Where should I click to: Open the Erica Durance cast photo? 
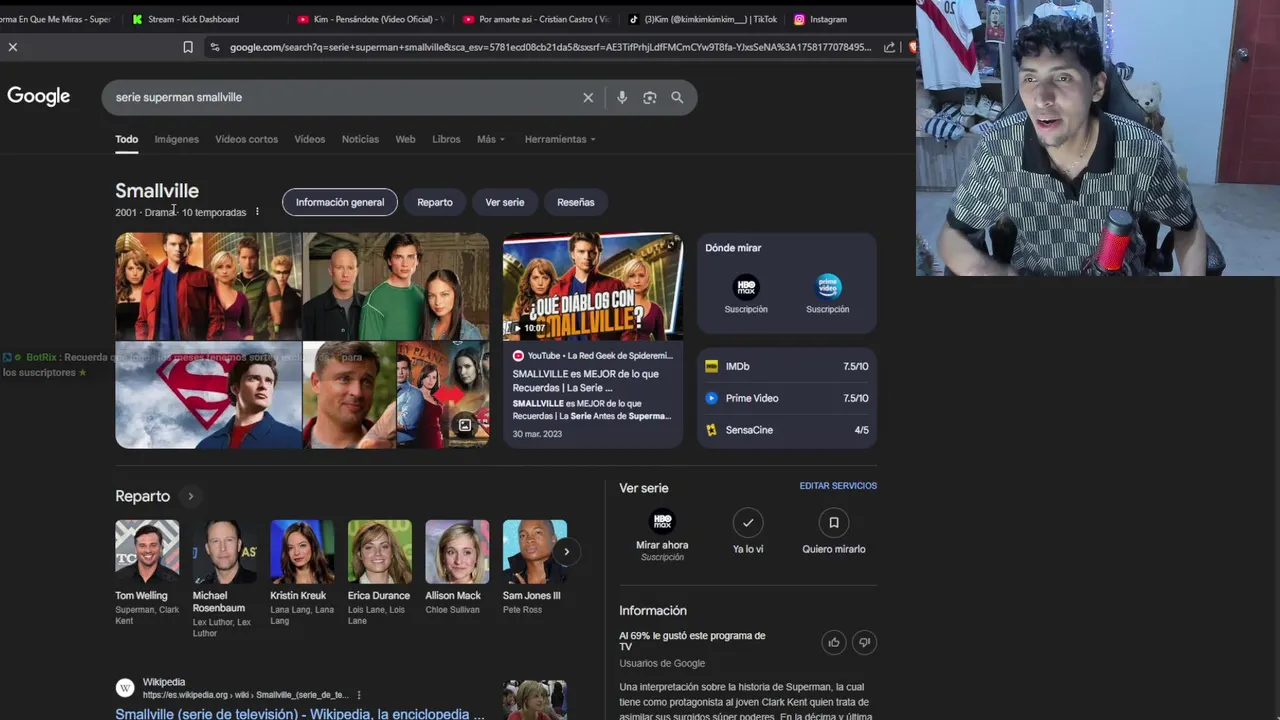[x=379, y=552]
